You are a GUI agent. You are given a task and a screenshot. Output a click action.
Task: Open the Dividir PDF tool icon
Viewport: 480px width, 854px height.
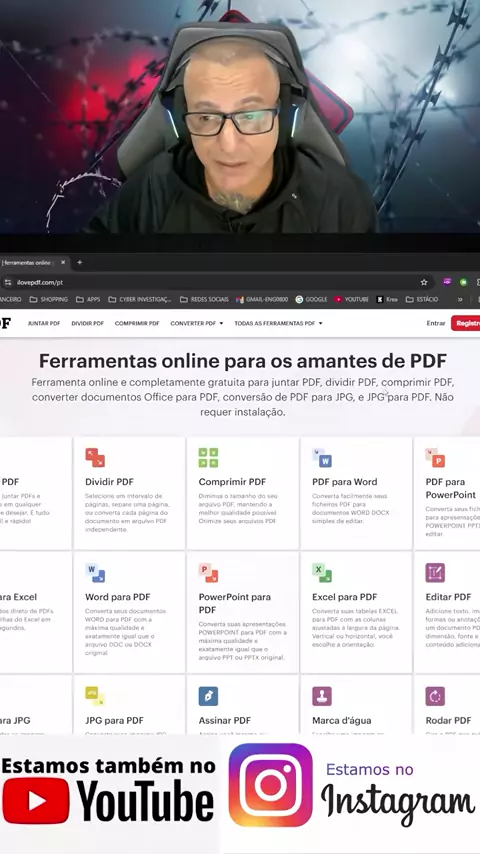95,458
